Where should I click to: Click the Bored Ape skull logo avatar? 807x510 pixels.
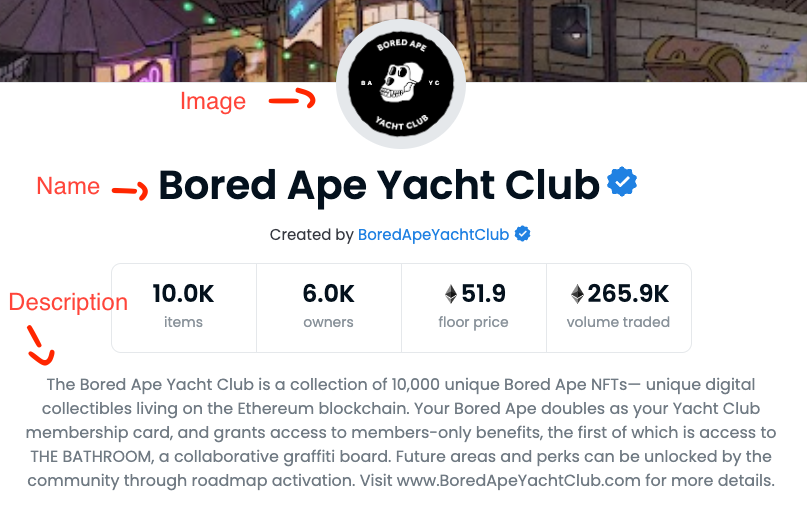[401, 84]
